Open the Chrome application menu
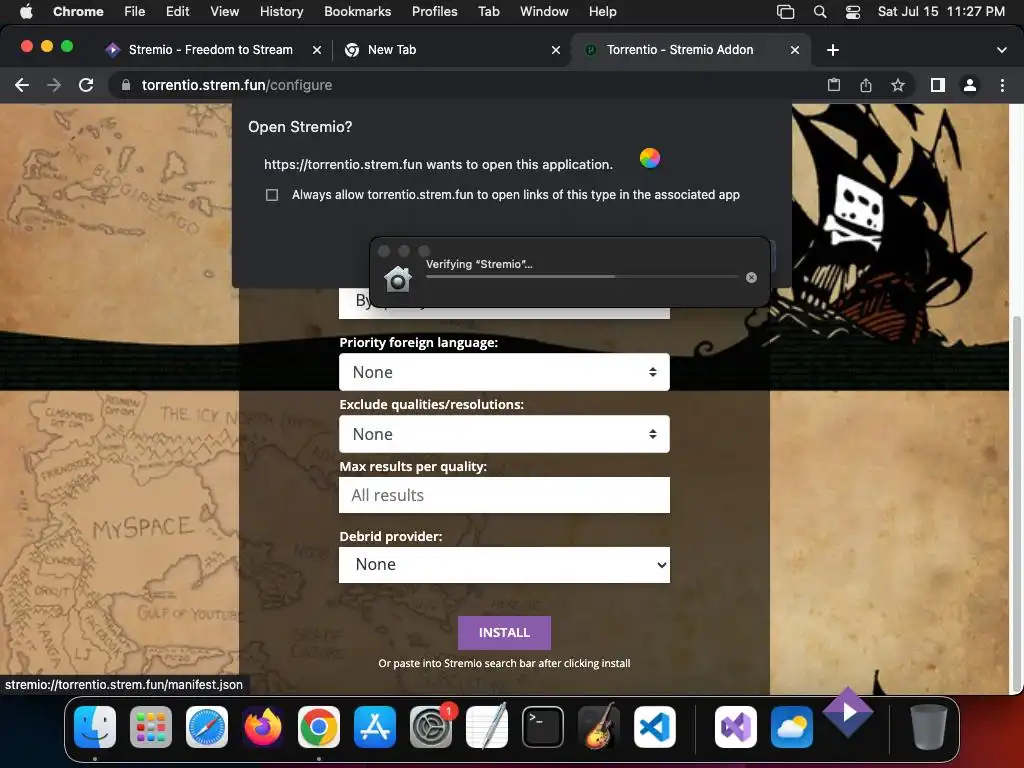 tap(78, 12)
